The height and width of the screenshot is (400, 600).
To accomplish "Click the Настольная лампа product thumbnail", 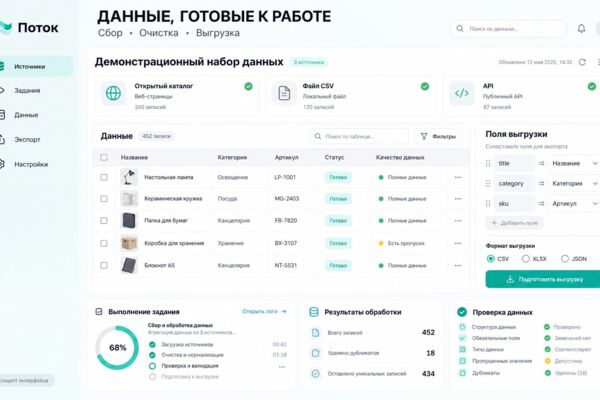I will (x=129, y=177).
